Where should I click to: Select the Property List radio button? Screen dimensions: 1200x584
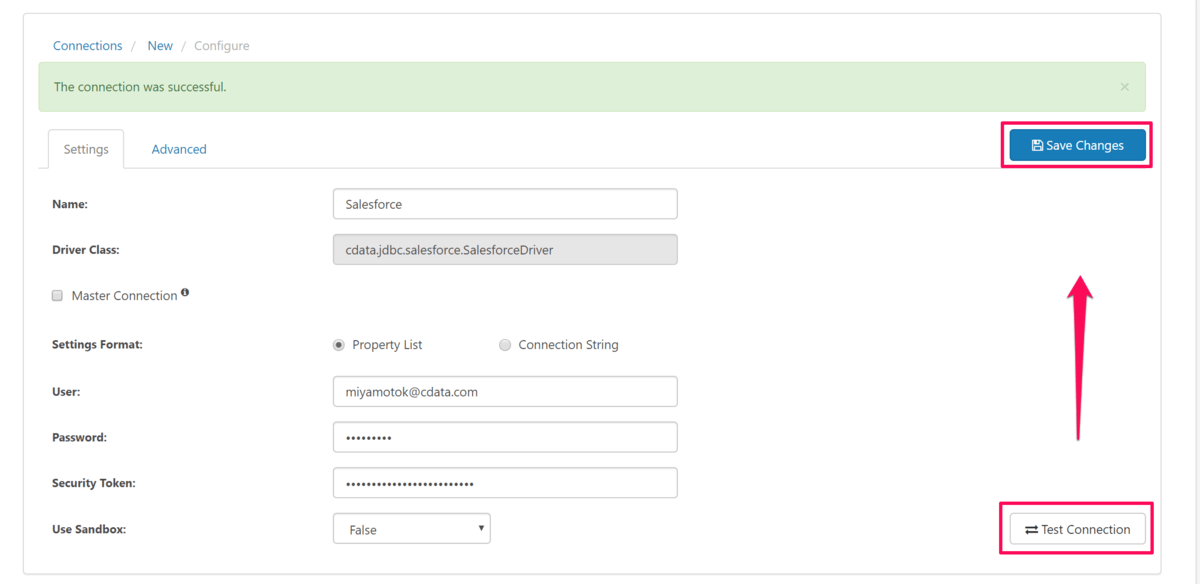pos(339,345)
